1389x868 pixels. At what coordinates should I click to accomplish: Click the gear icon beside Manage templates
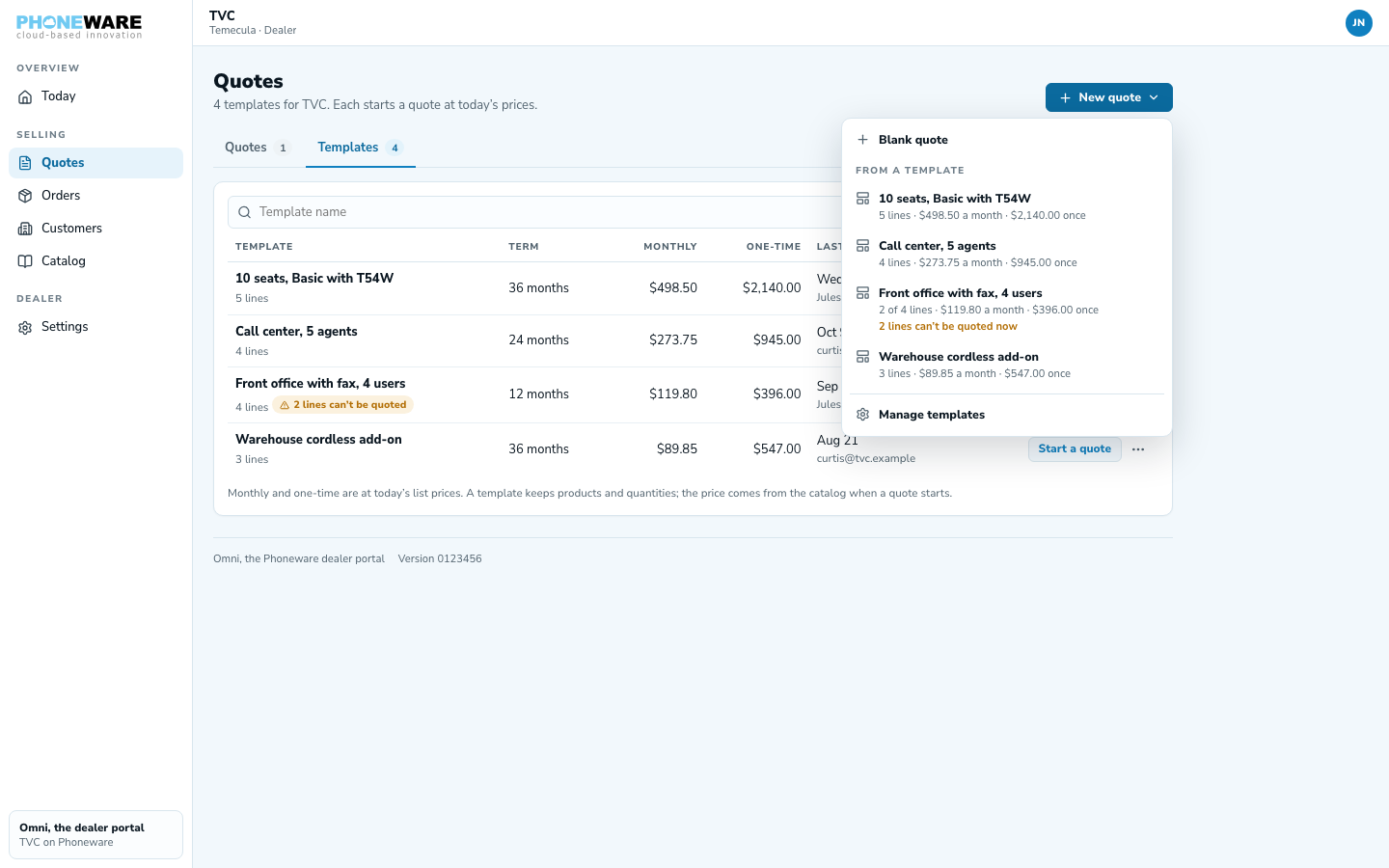[863, 415]
